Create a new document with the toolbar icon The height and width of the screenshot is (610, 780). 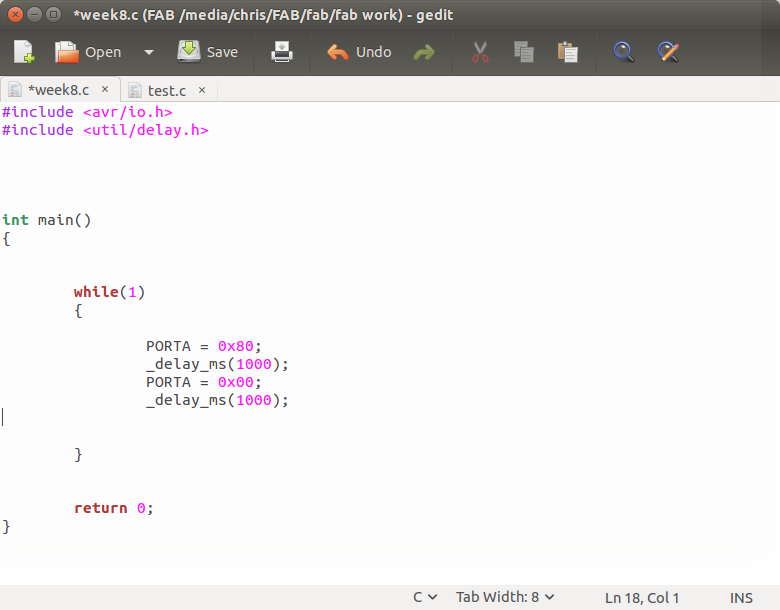[24, 52]
